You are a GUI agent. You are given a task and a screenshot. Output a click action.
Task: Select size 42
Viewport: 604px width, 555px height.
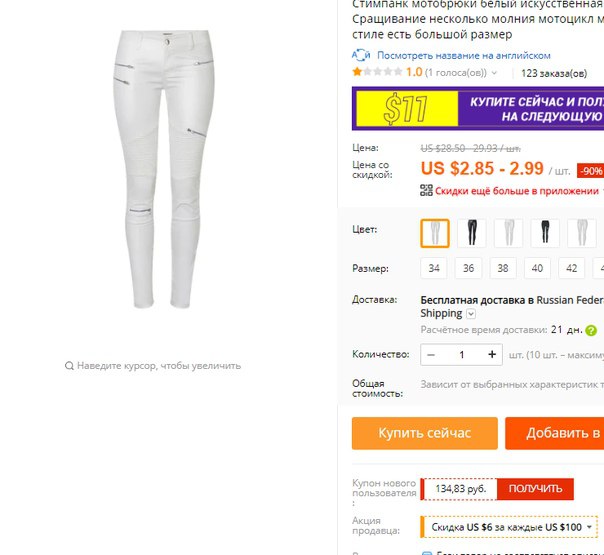[572, 268]
